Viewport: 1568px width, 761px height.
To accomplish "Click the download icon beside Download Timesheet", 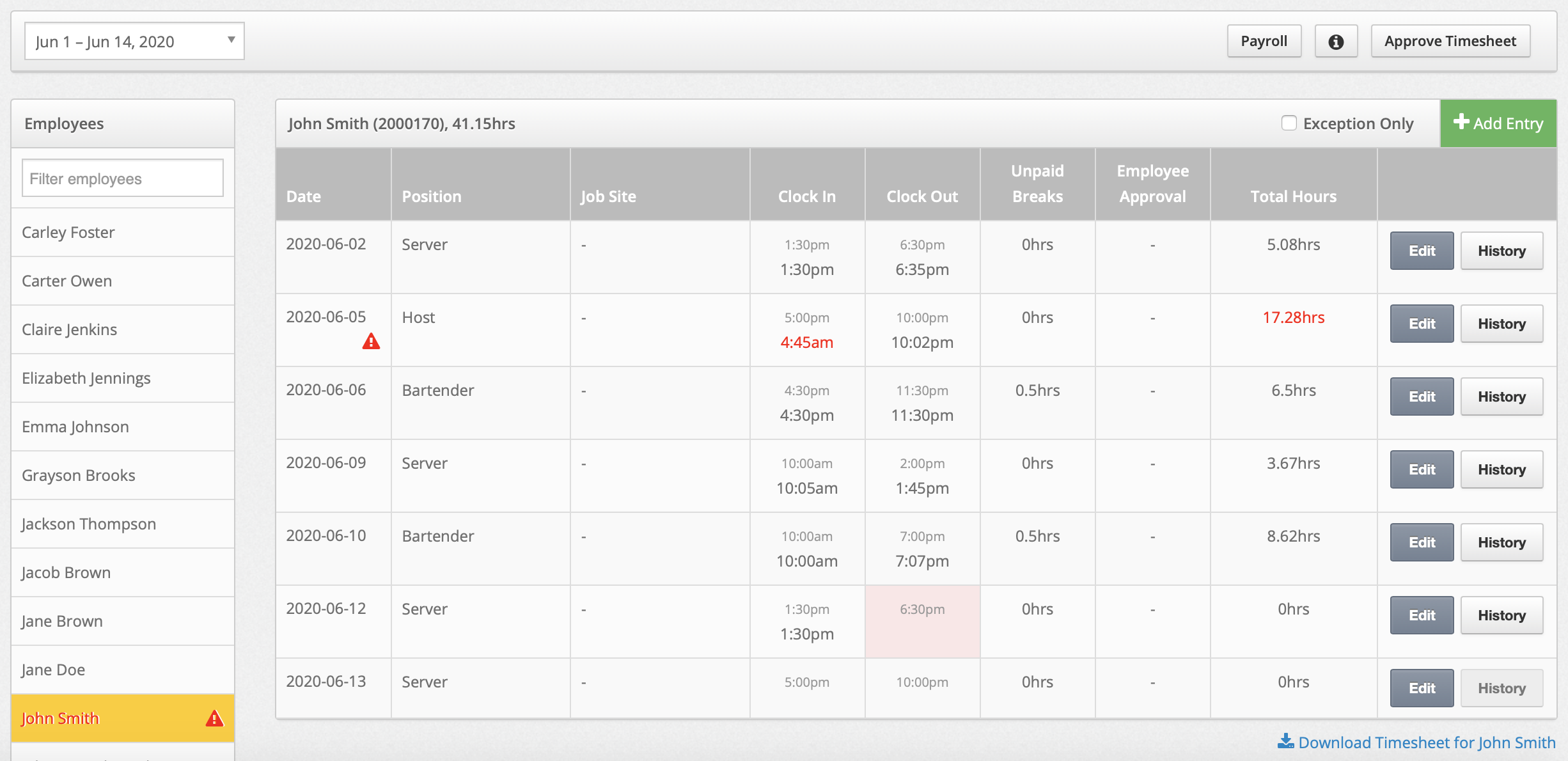I will pos(1285,741).
